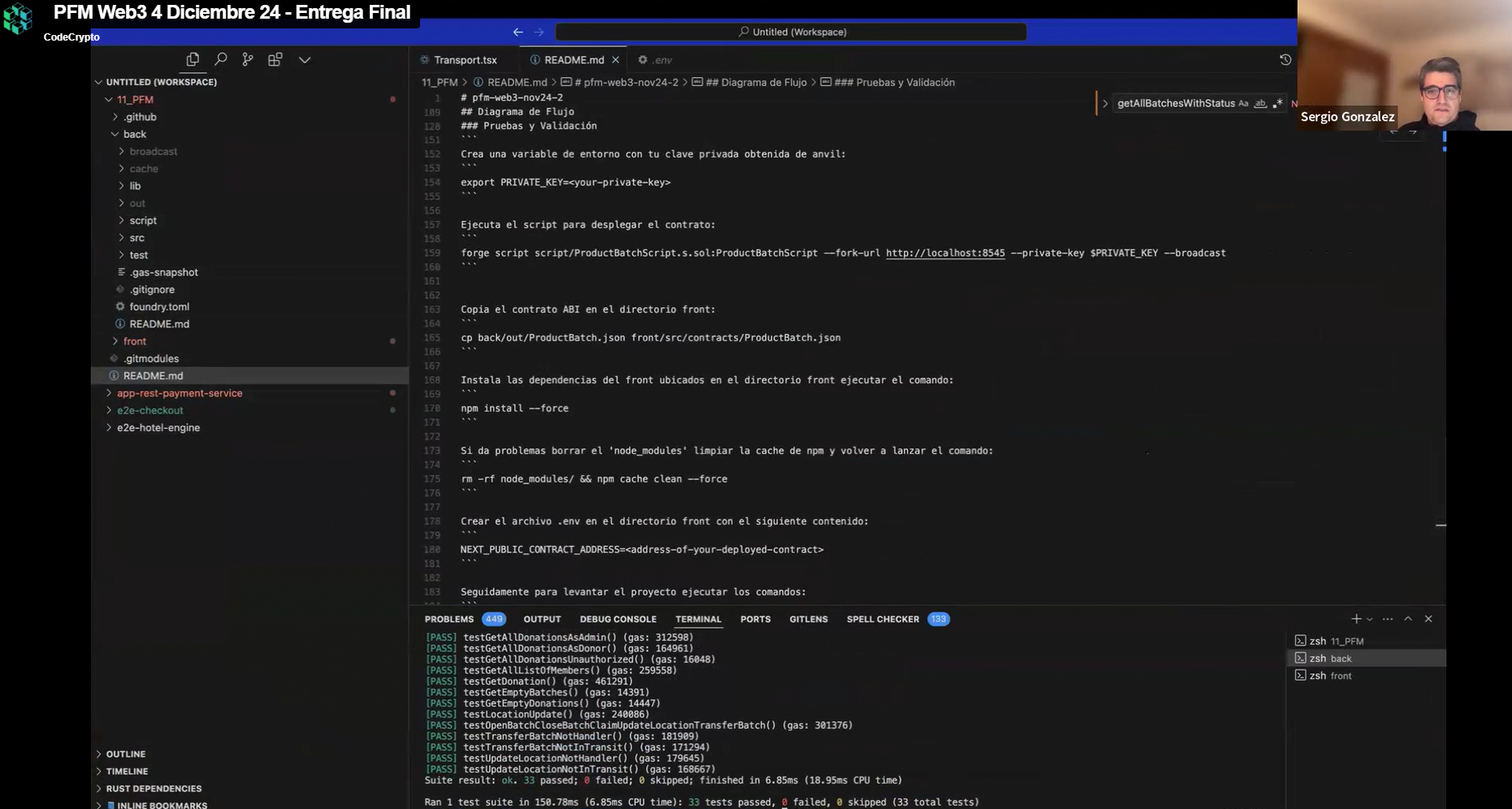Expand the RUST DEPENDENCIES section

click(154, 789)
